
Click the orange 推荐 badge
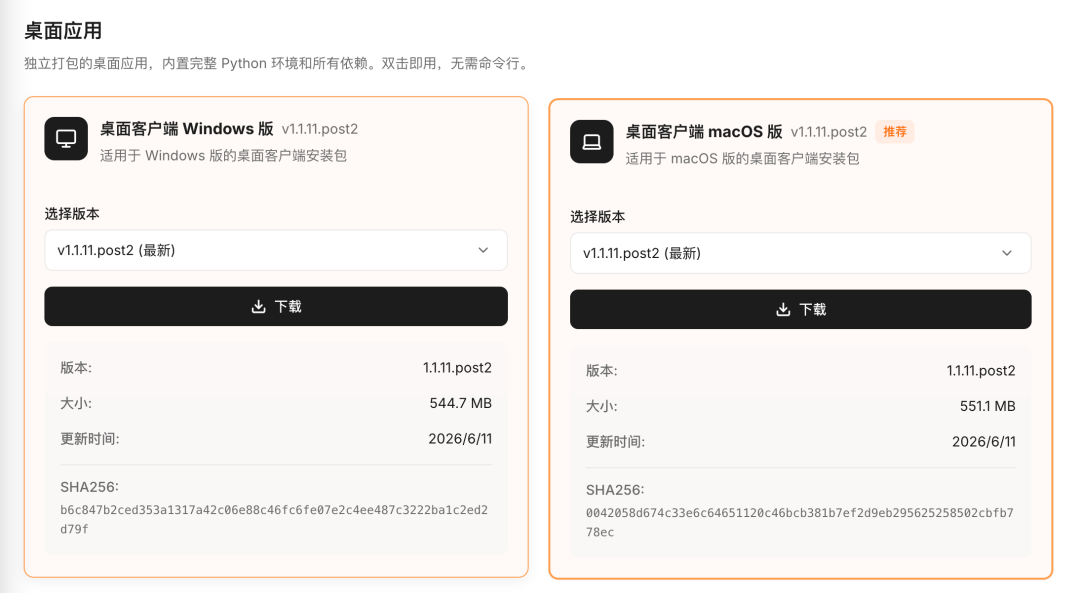coord(895,132)
